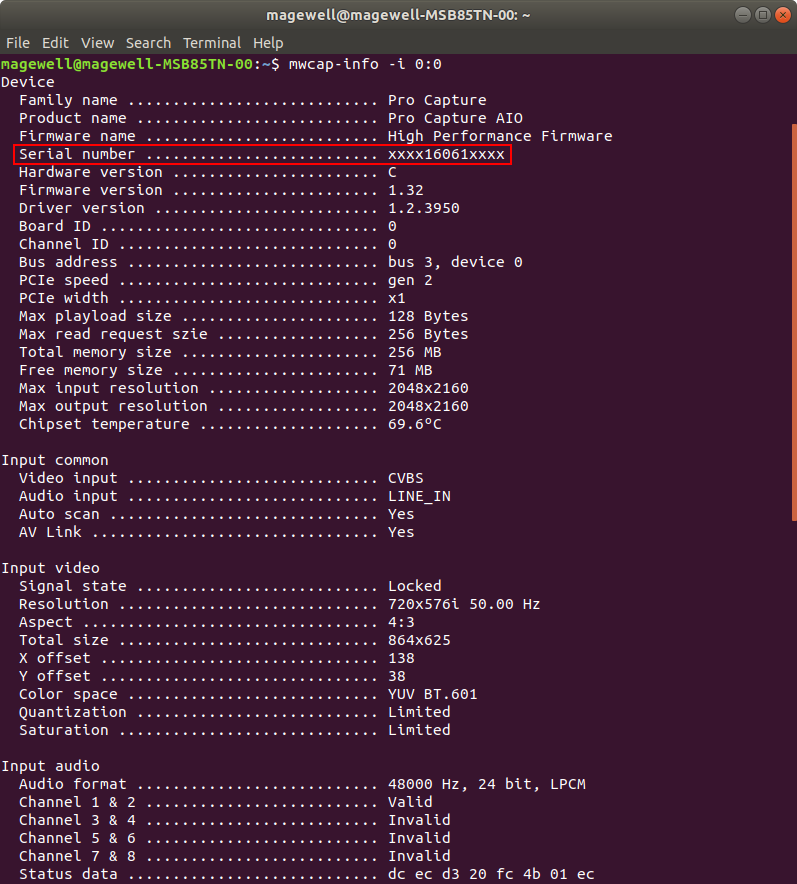Minimize the terminal window

point(743,15)
